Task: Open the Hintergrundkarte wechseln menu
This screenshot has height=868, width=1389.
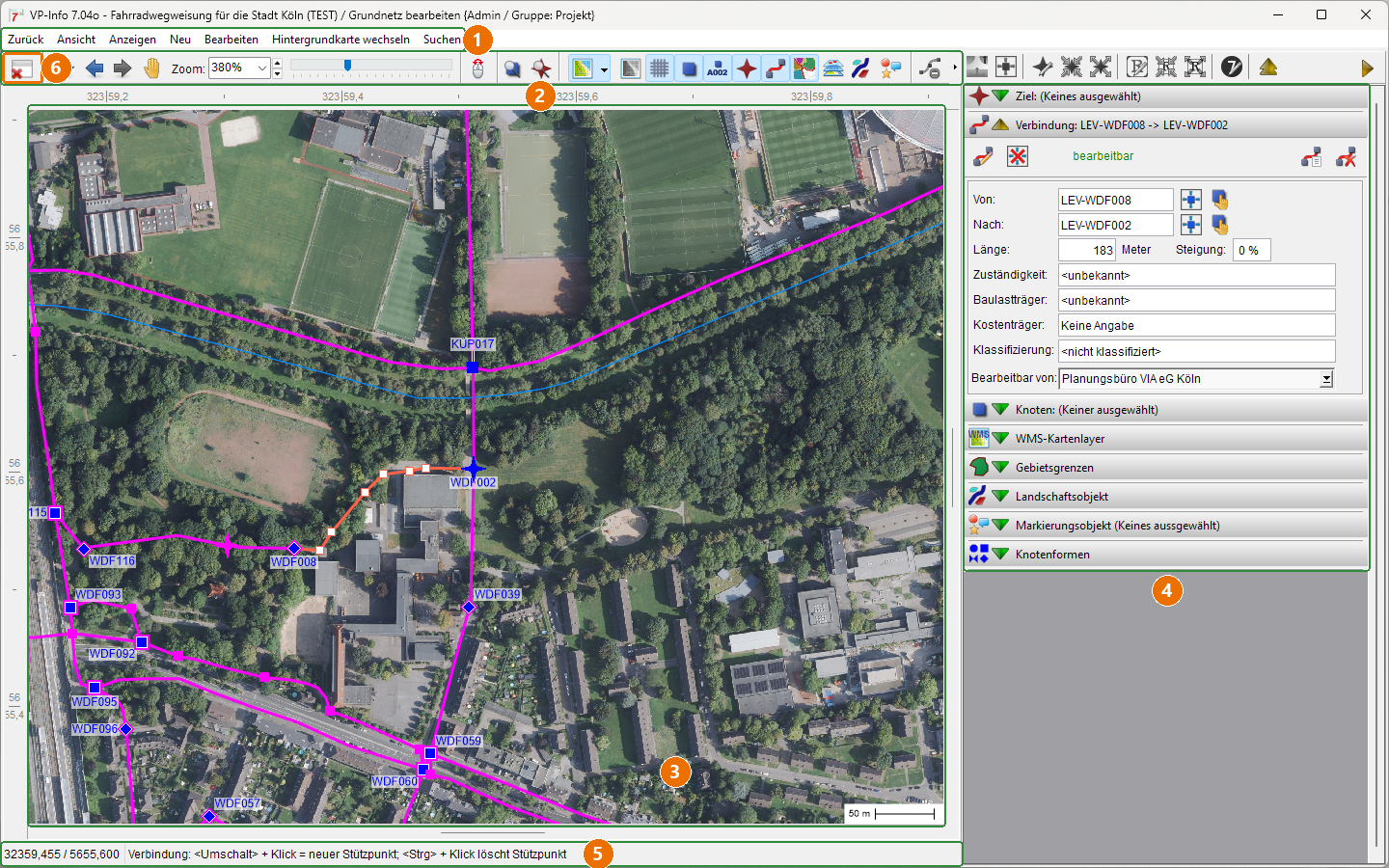Action: click(340, 40)
